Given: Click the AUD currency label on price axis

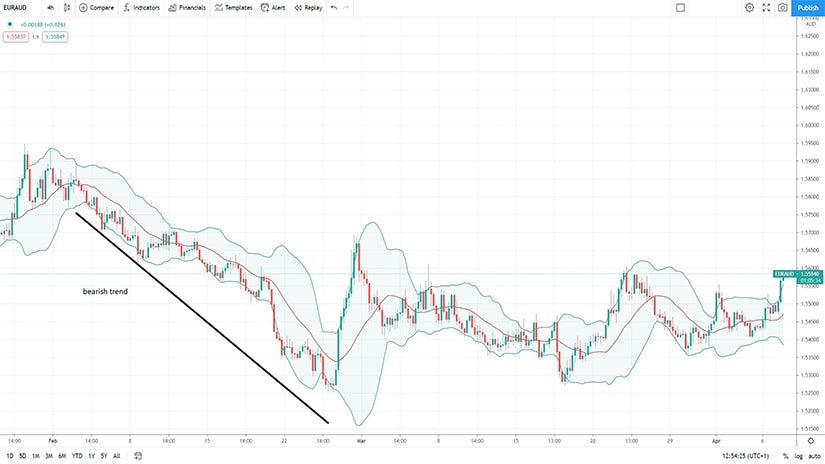Looking at the screenshot, I should point(811,24).
